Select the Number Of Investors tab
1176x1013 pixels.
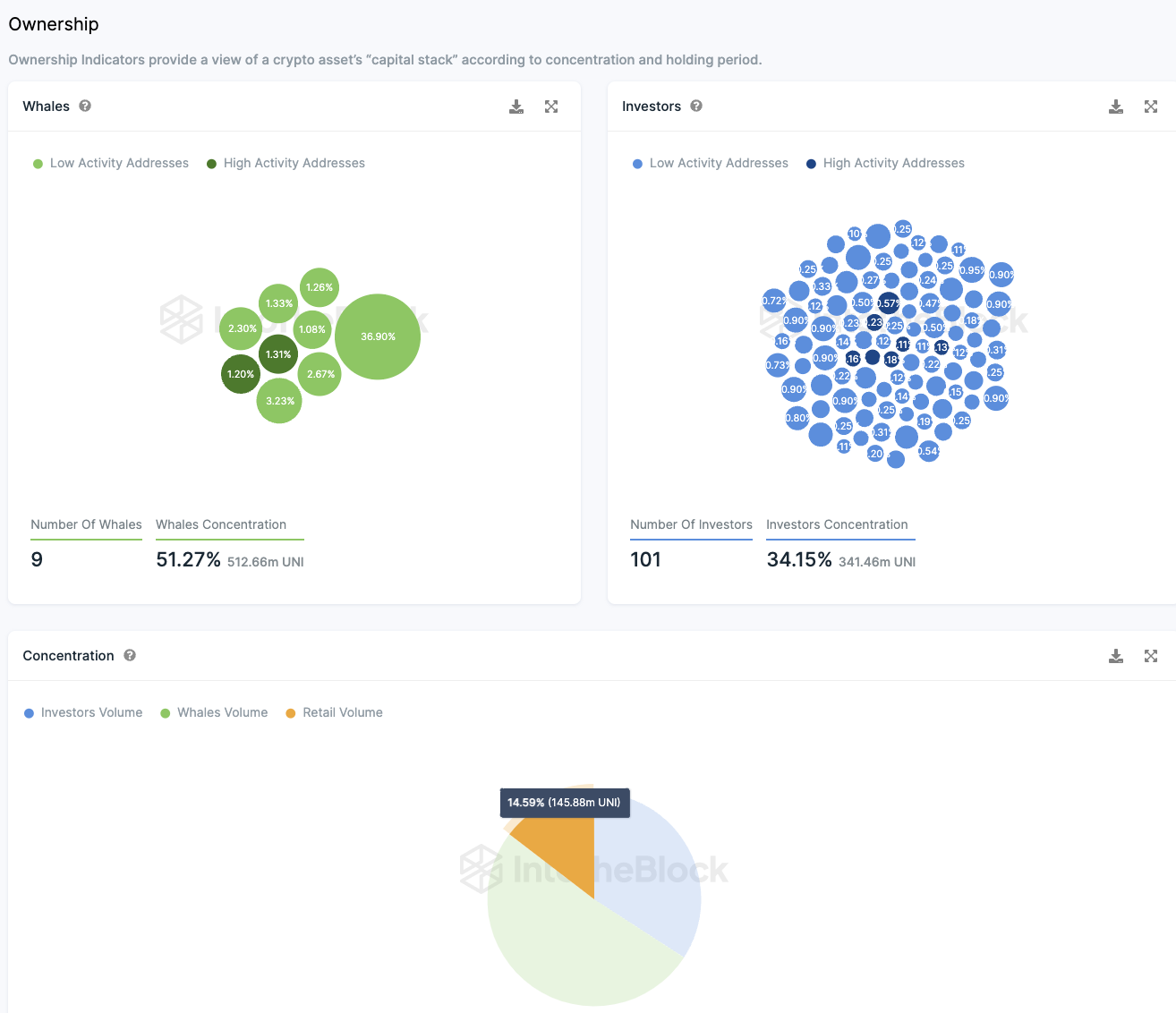coord(691,527)
